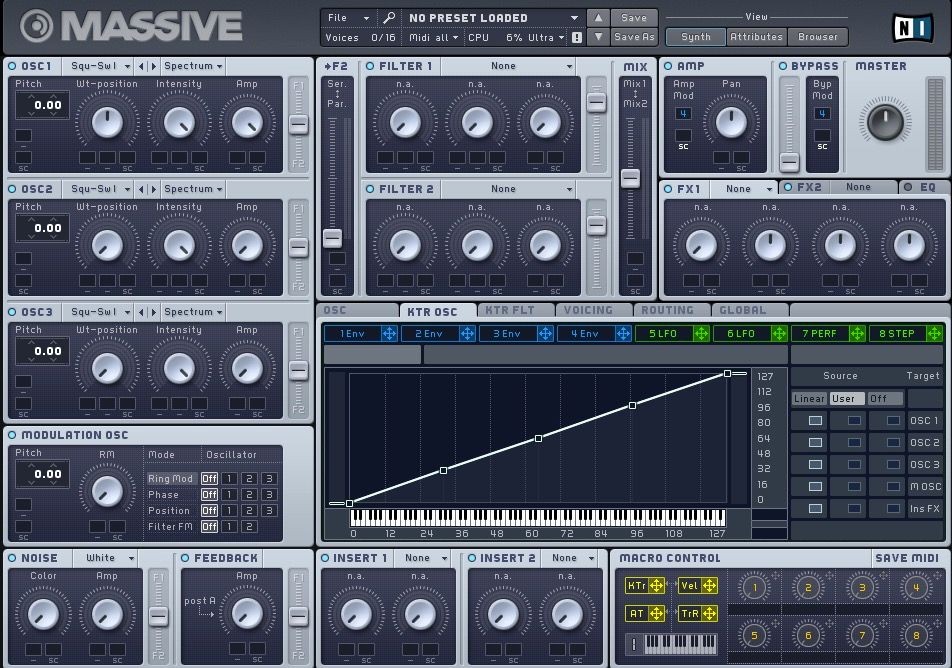Image resolution: width=952 pixels, height=668 pixels.
Task: Toggle the Feedback power button
Action: pyautogui.click(x=185, y=558)
